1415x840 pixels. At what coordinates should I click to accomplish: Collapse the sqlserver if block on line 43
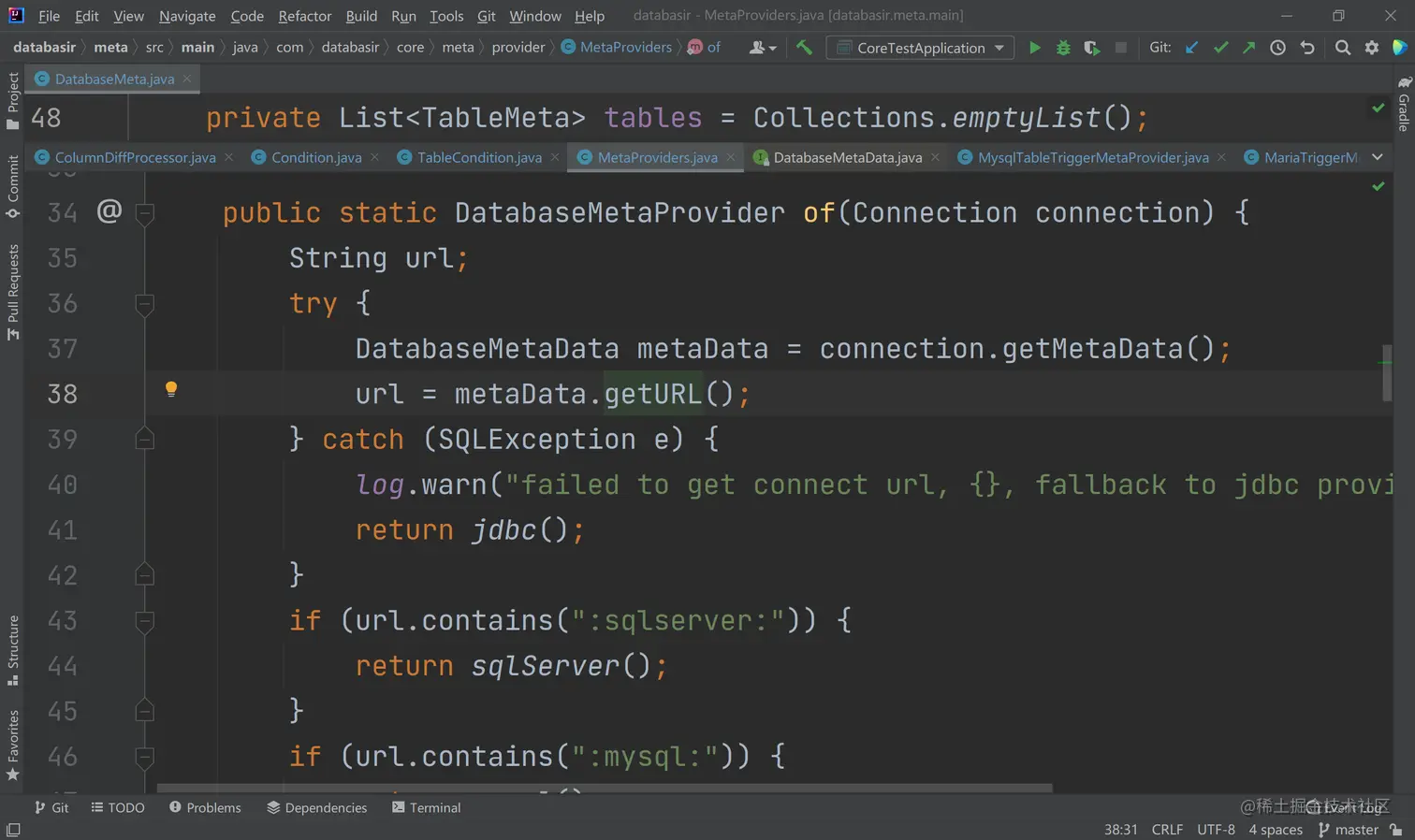point(144,621)
